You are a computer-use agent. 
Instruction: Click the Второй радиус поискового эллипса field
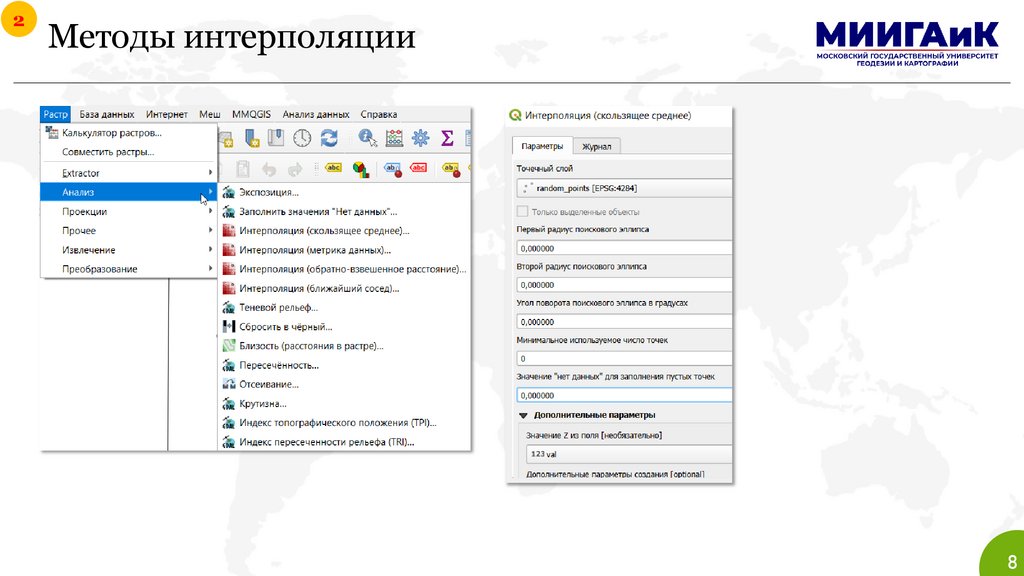pyautogui.click(x=624, y=285)
